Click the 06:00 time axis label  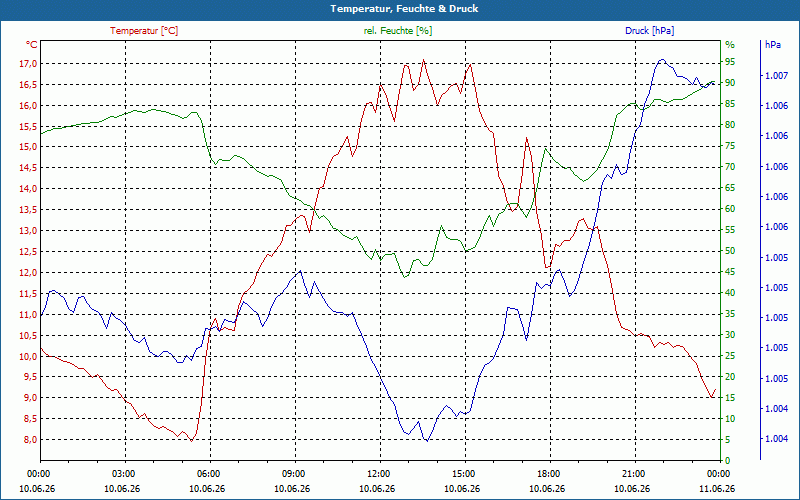pyautogui.click(x=207, y=474)
